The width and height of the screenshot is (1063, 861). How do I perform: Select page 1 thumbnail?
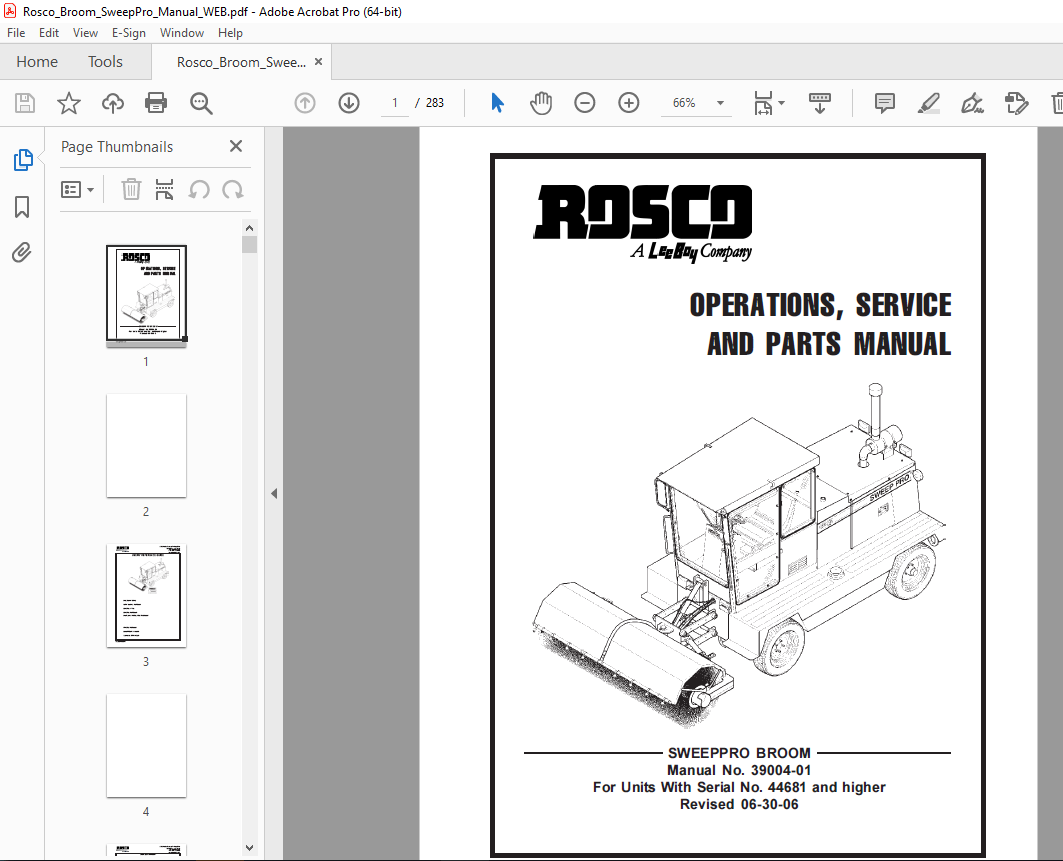pos(146,294)
